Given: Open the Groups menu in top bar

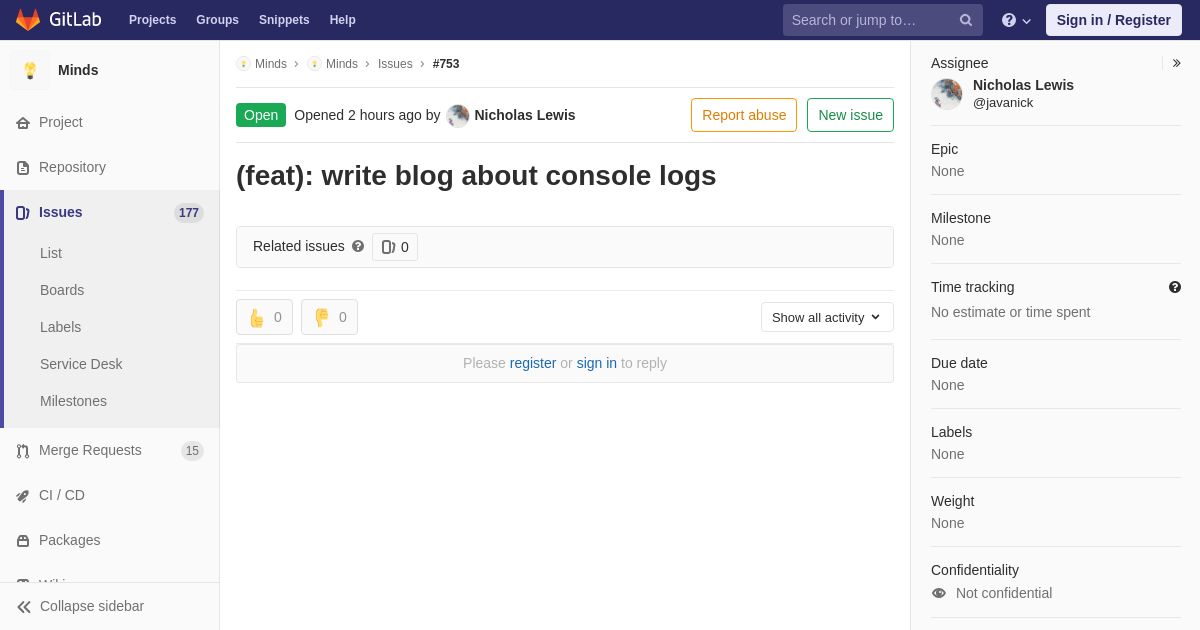Looking at the screenshot, I should coord(217,20).
